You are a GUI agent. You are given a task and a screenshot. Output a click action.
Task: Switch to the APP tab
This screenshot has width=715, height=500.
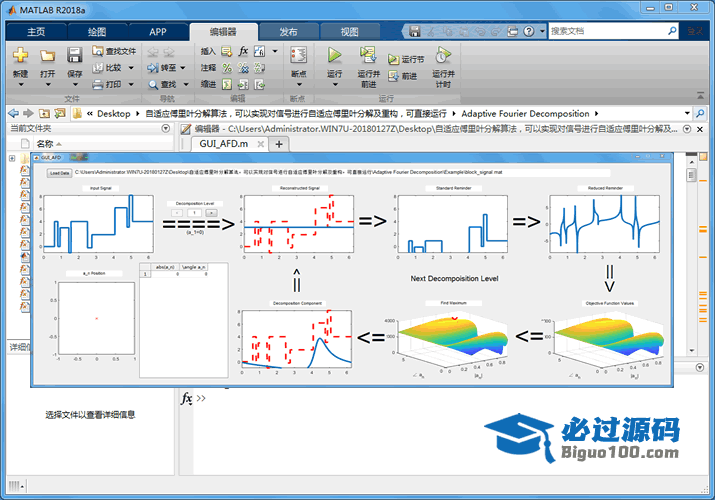(x=158, y=32)
